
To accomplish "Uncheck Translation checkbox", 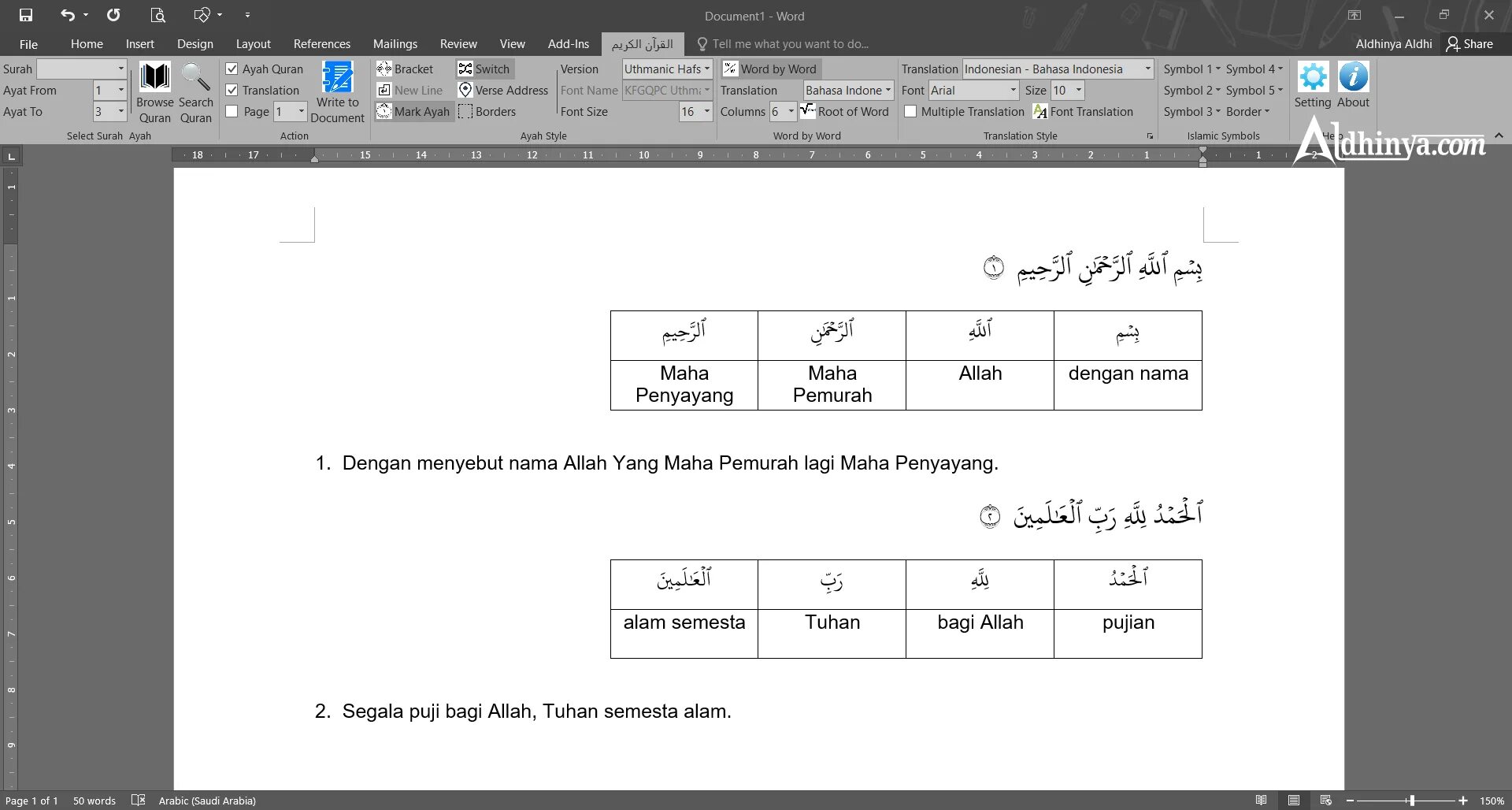I will pos(232,91).
